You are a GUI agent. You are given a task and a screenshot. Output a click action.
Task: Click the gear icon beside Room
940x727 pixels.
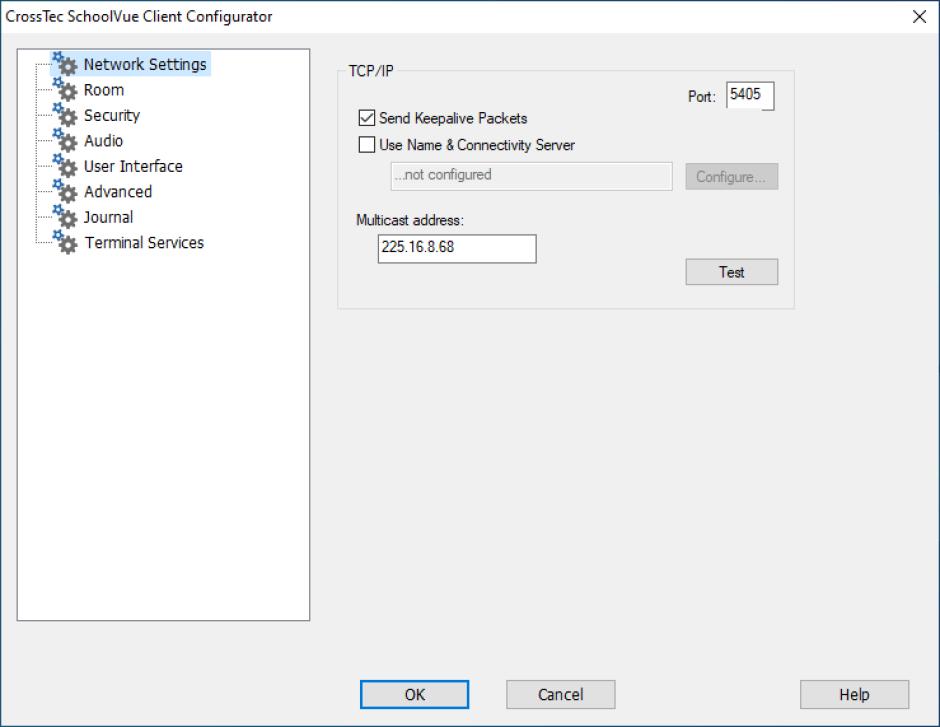click(65, 90)
